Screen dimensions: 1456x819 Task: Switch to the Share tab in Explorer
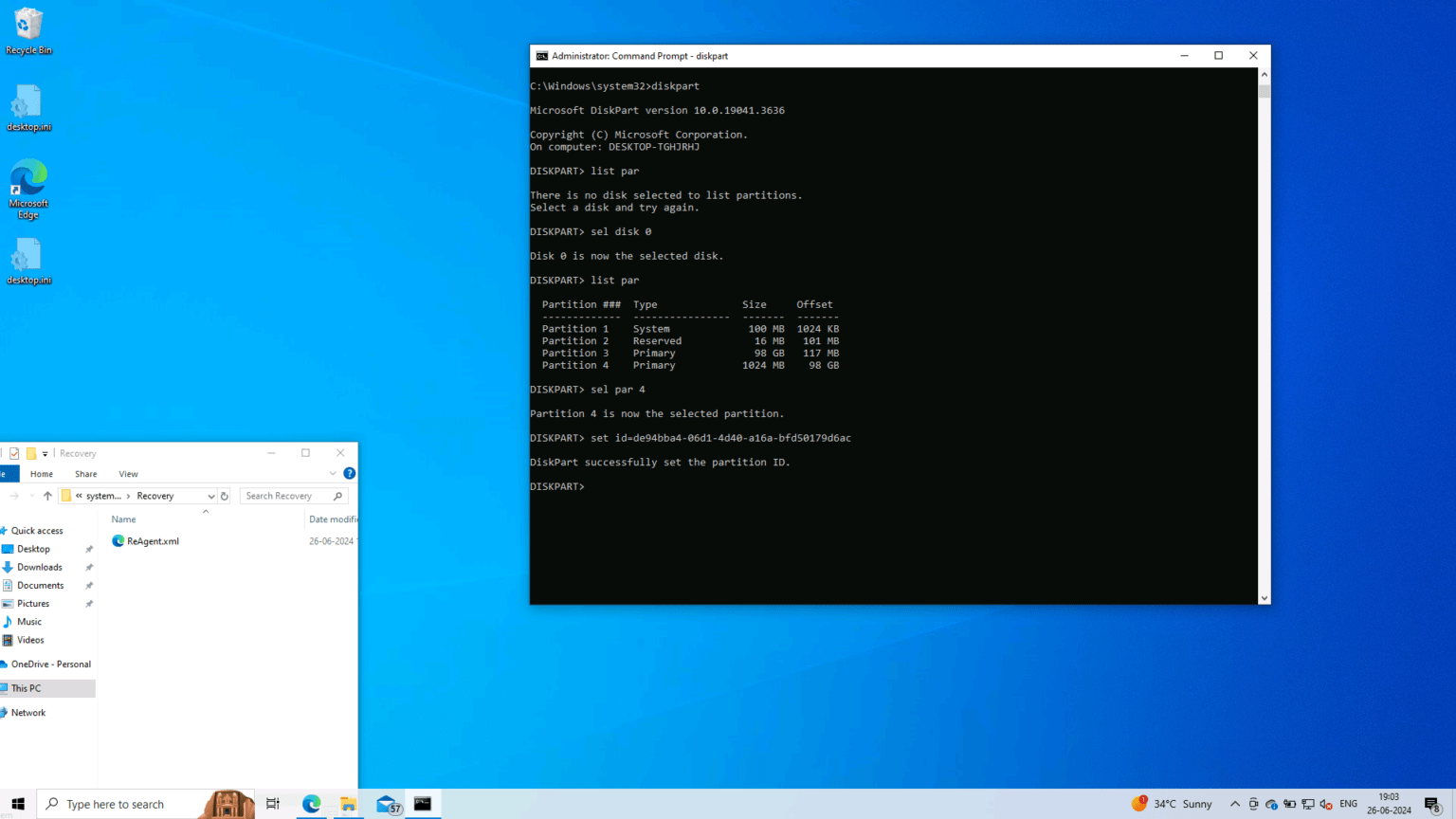(x=85, y=473)
